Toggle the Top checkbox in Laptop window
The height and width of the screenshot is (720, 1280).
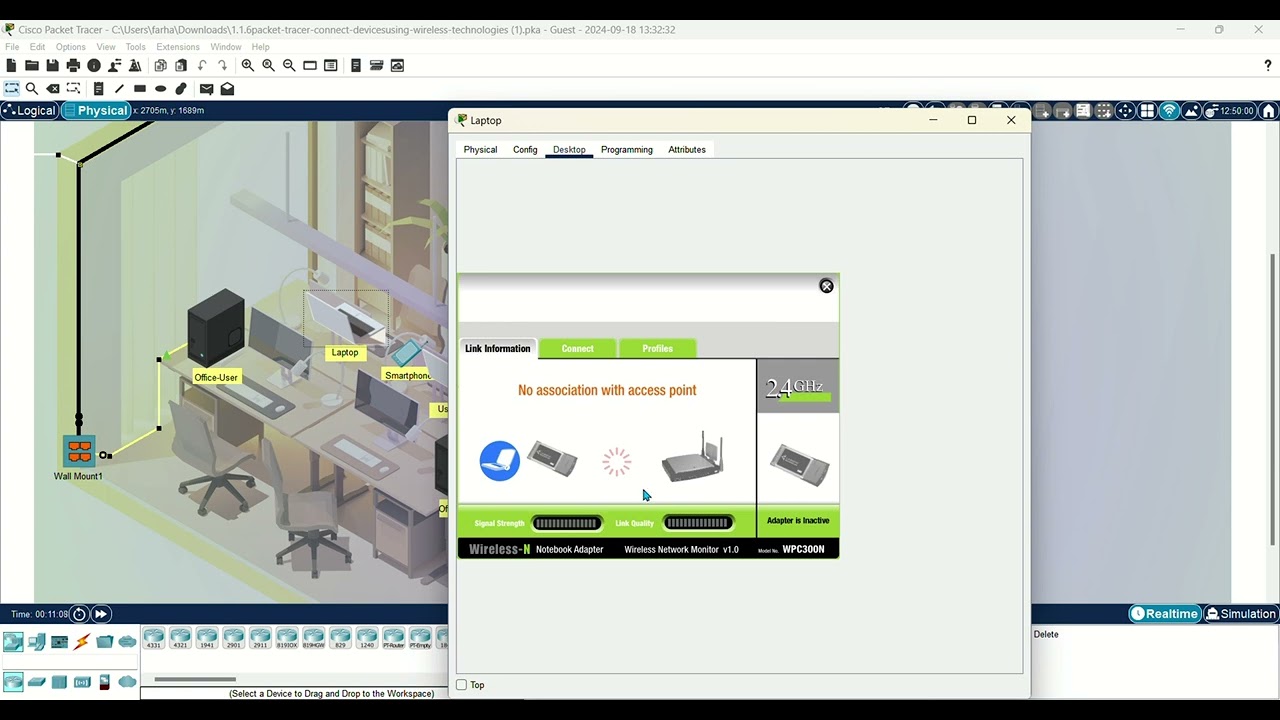(462, 685)
